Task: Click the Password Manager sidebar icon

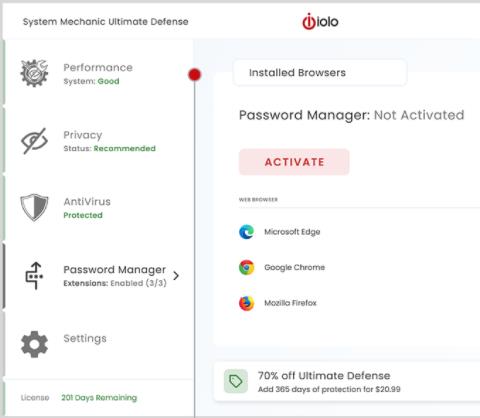Action: 34,276
